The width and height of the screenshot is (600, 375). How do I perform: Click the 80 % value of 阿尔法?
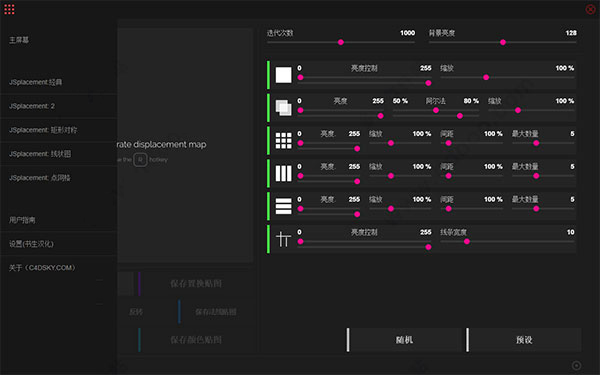pos(471,101)
